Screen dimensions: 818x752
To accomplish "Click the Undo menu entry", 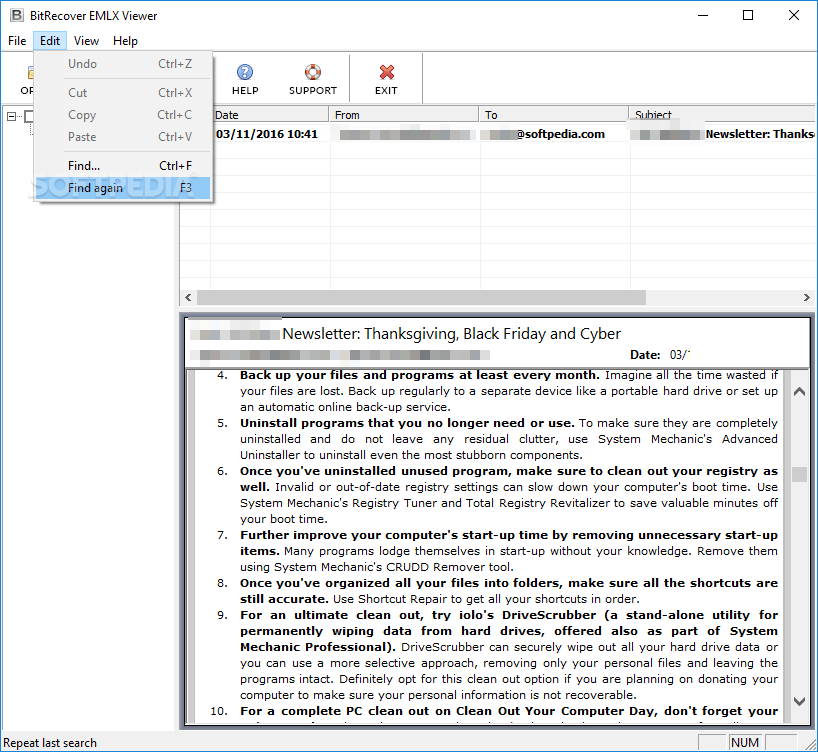I will (x=123, y=64).
